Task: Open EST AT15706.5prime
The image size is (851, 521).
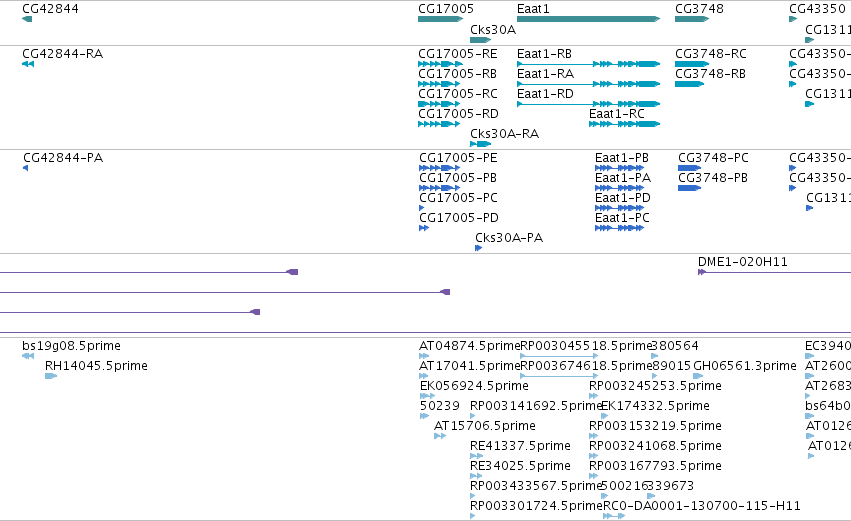Action: pyautogui.click(x=440, y=436)
